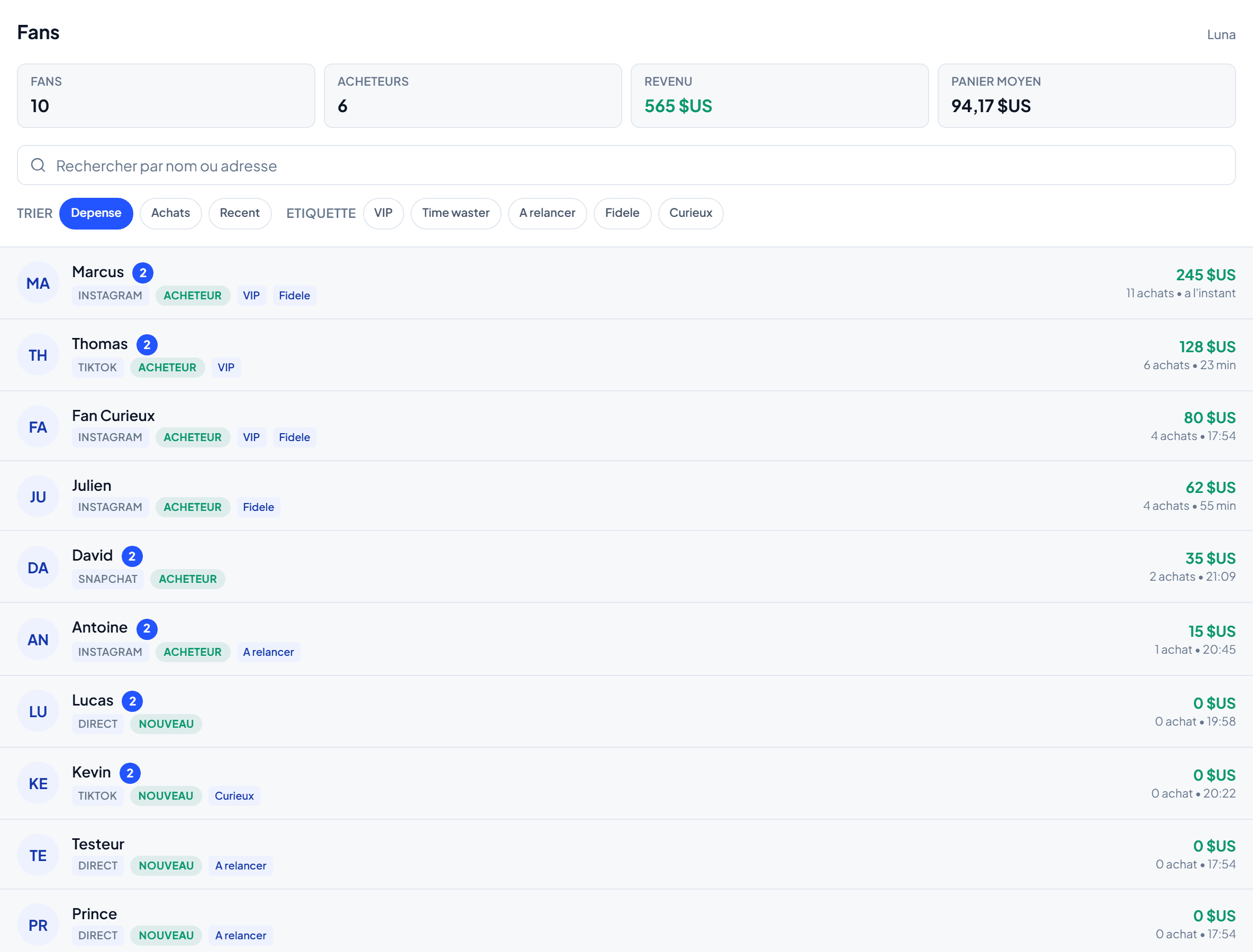Sort fans by Achats

[x=171, y=213]
